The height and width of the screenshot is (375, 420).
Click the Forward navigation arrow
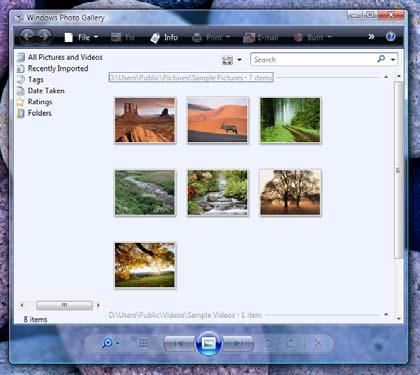click(x=44, y=37)
